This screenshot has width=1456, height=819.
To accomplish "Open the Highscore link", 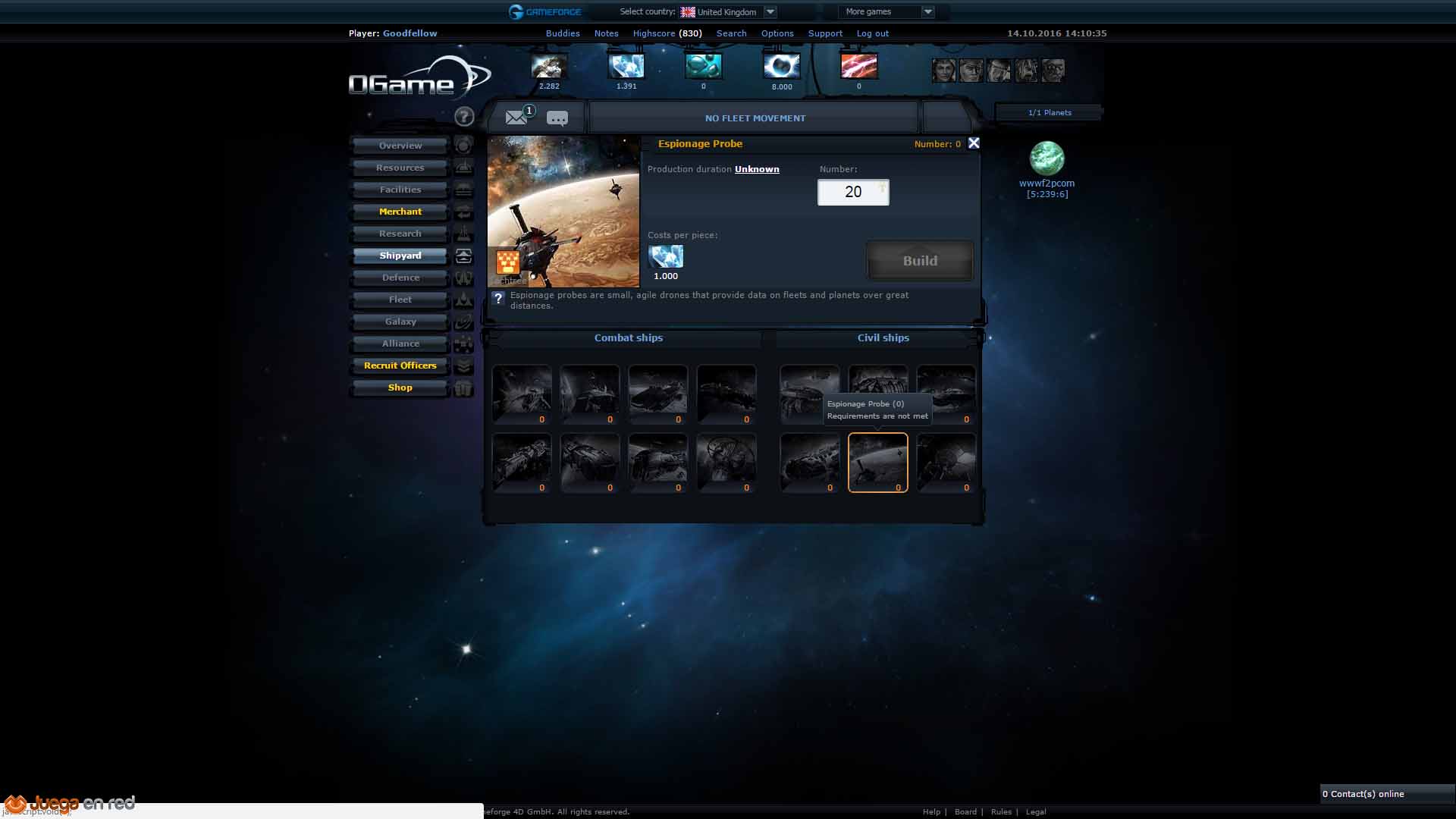I will tap(654, 33).
